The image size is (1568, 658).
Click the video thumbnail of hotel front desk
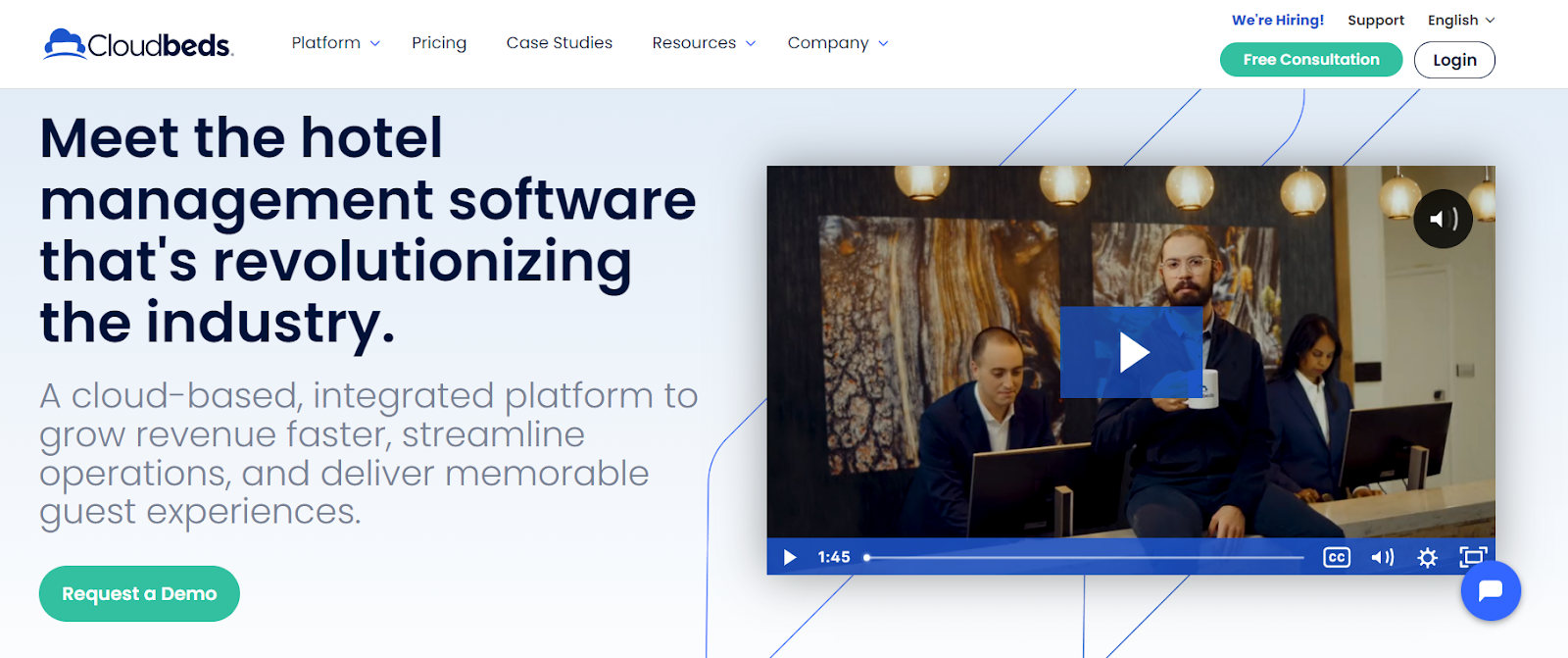click(x=1131, y=370)
